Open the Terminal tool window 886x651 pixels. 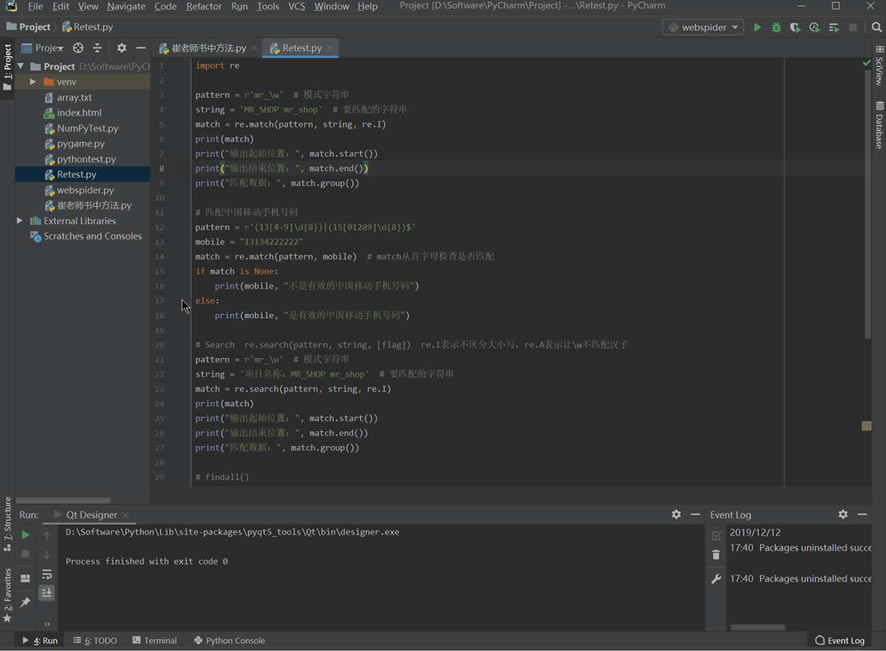click(155, 640)
